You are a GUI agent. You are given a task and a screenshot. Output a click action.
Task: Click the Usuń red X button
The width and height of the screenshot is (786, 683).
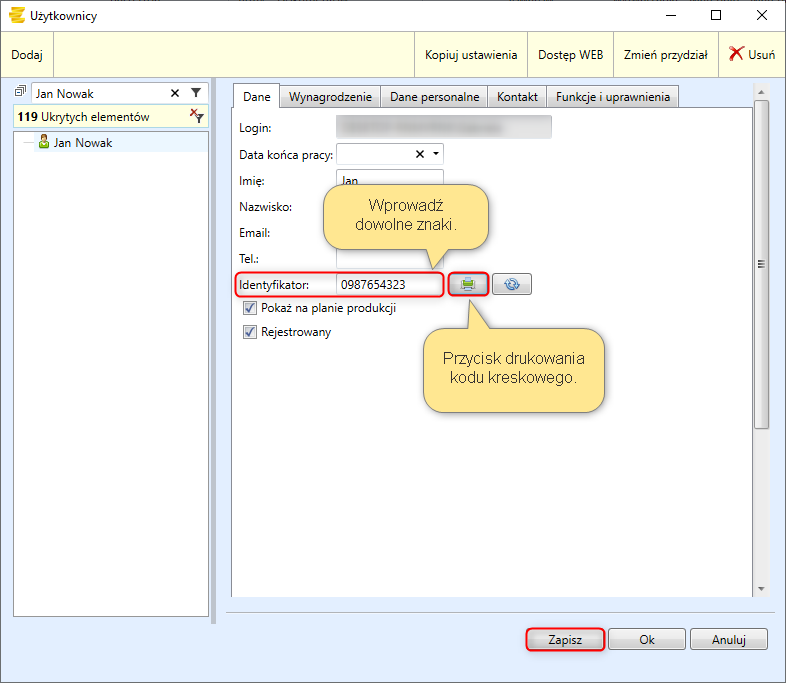pyautogui.click(x=751, y=55)
